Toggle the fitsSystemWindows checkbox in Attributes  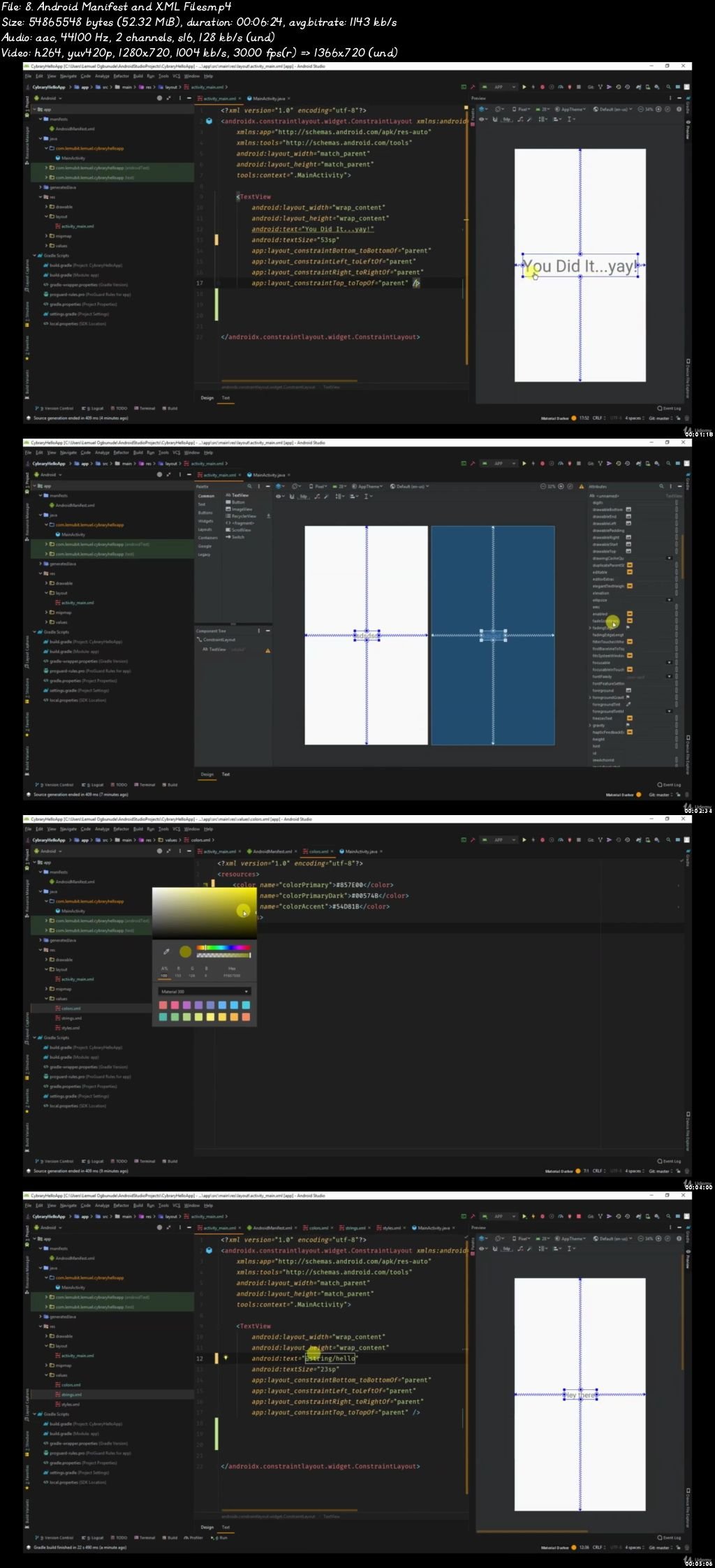click(630, 656)
